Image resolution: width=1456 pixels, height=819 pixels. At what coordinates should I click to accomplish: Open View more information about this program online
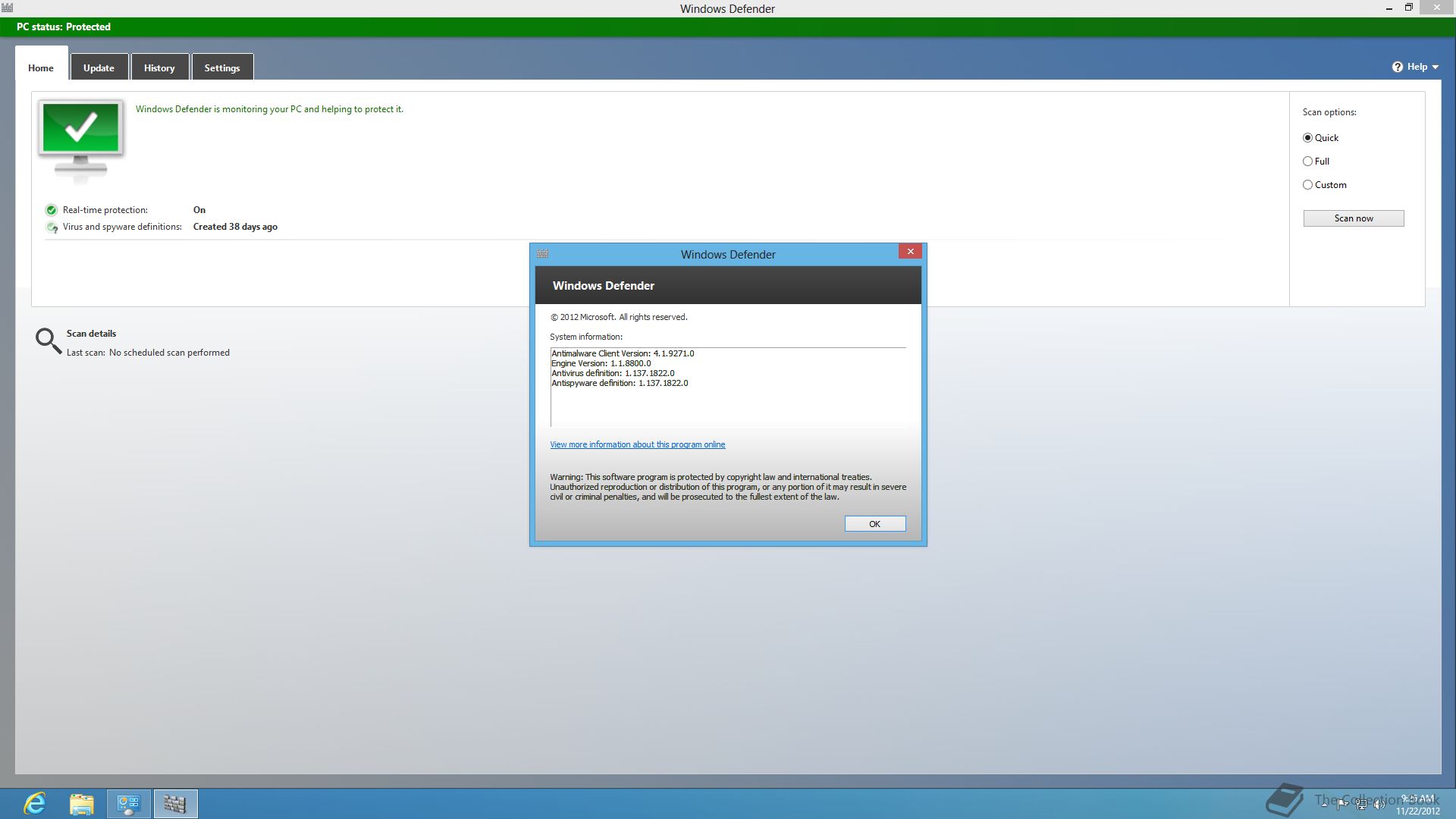pyautogui.click(x=638, y=445)
